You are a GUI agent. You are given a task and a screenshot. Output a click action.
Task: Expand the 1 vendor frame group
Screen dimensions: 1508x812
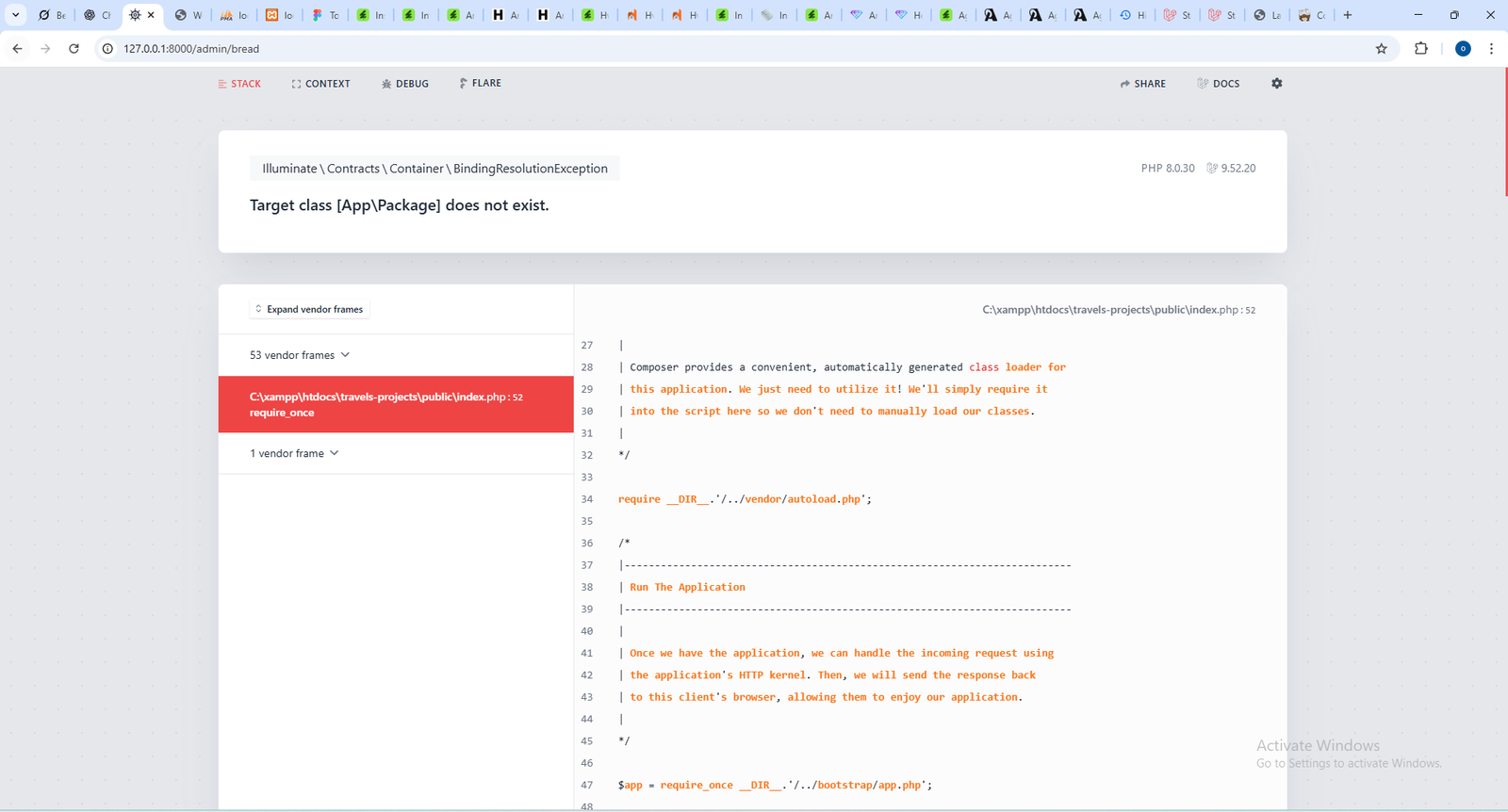(294, 453)
